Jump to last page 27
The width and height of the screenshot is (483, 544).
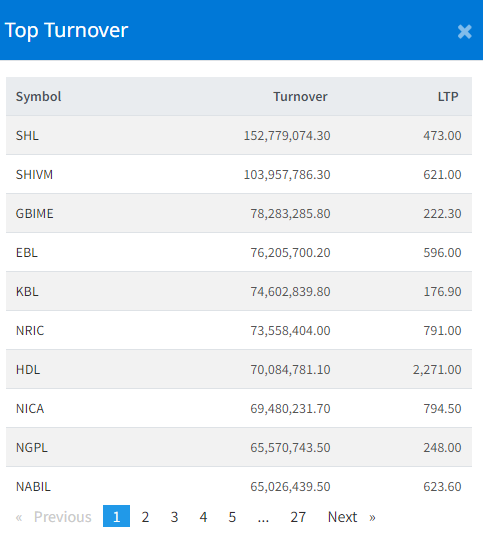coord(298,517)
